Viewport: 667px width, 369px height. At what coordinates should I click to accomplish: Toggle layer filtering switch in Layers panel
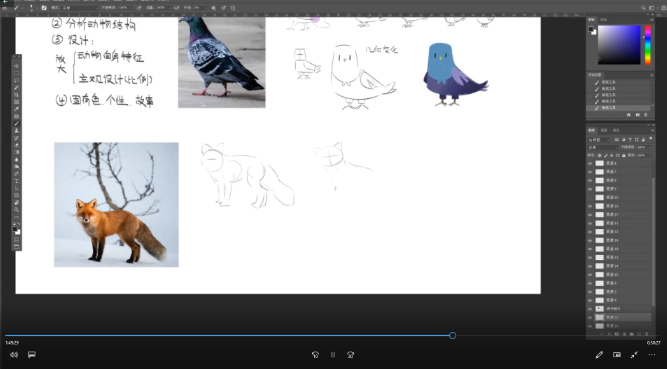[x=651, y=139]
